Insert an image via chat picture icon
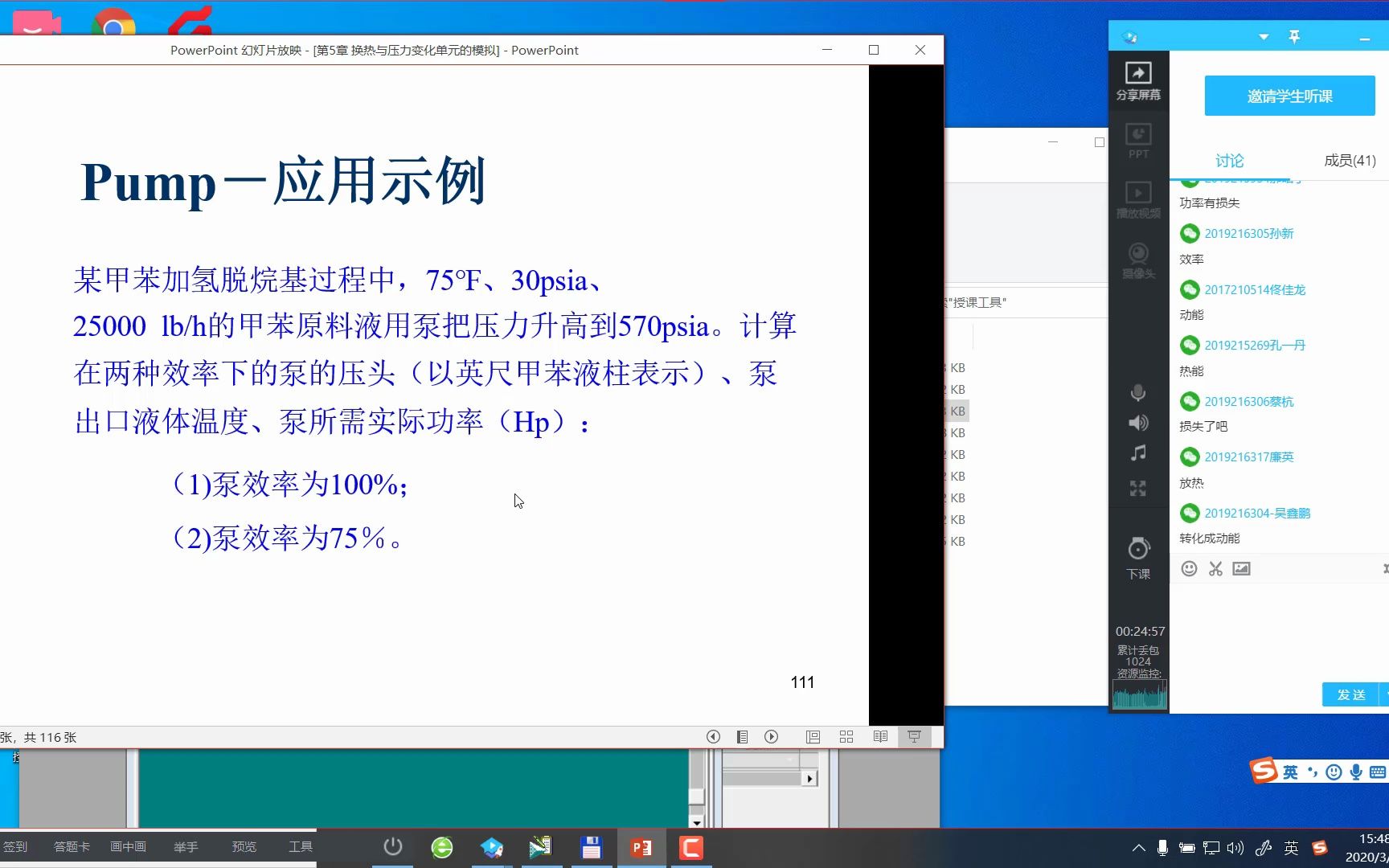Screen dimensions: 1389x868 [1242, 569]
